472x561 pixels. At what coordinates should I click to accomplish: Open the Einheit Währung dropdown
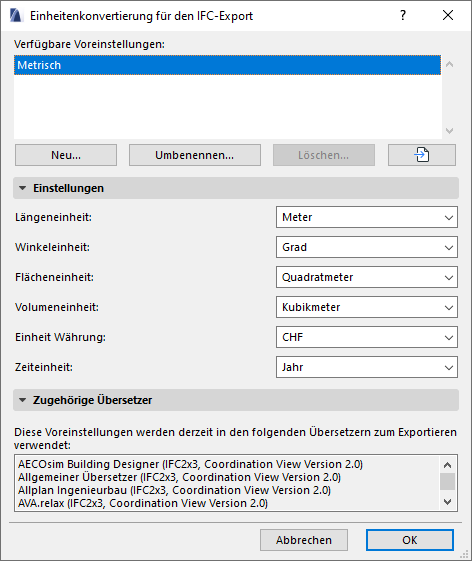click(367, 337)
